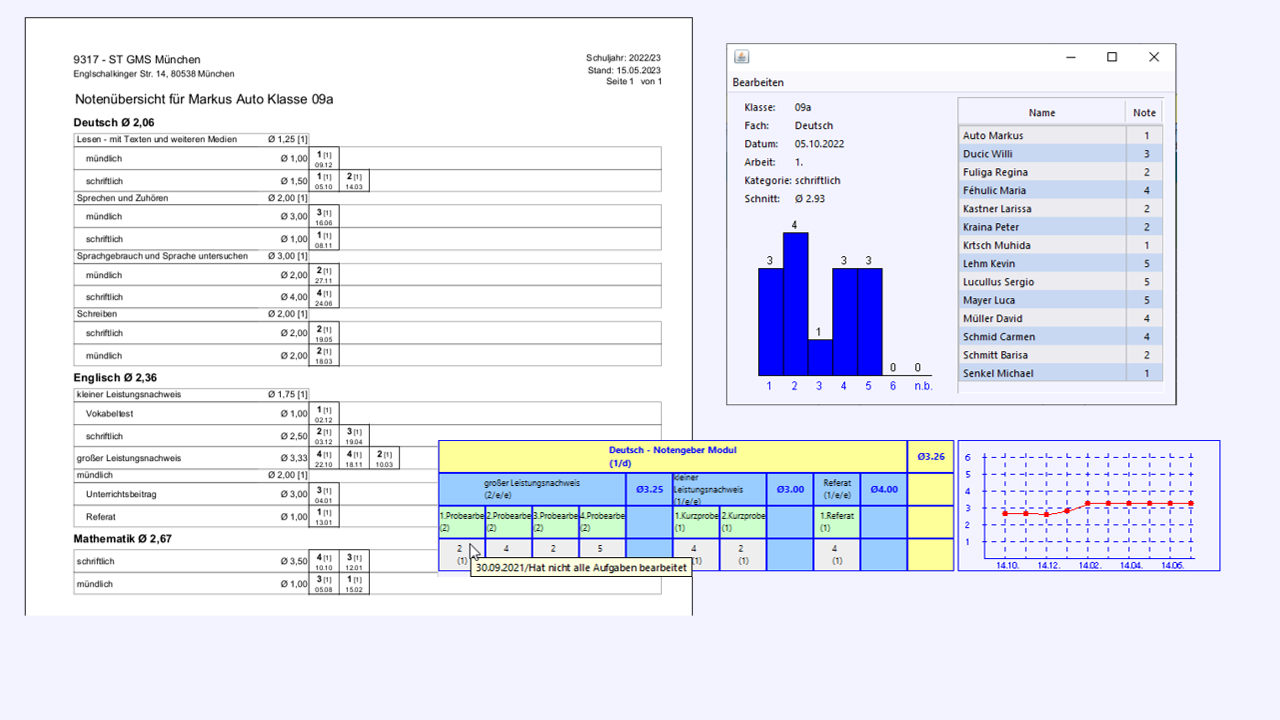
Task: Click the Ø3.26 overall average cell
Action: [x=931, y=456]
